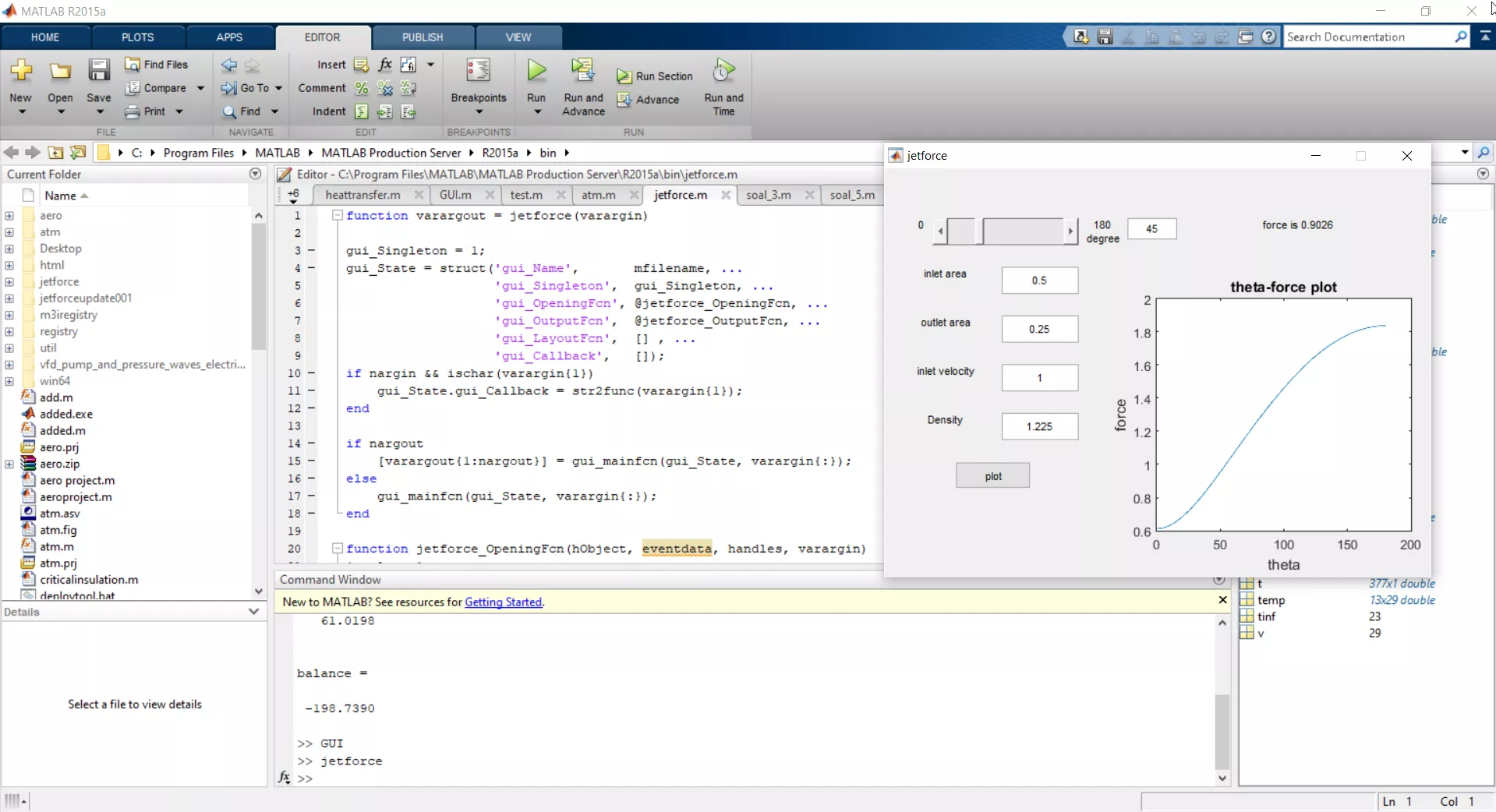Comment selected lines with % icon
This screenshot has width=1496, height=812.
362,88
